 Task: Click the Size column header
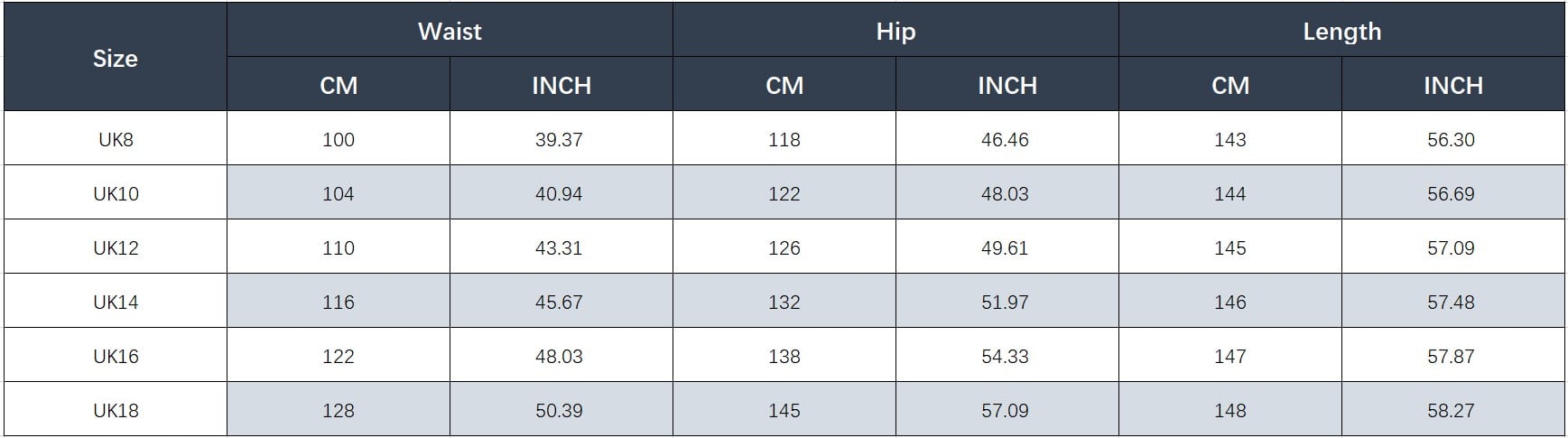coord(115,59)
